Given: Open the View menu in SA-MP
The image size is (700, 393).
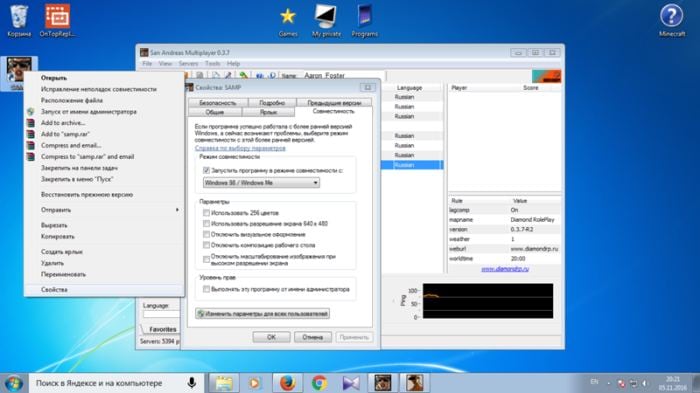Looking at the screenshot, I should [165, 64].
